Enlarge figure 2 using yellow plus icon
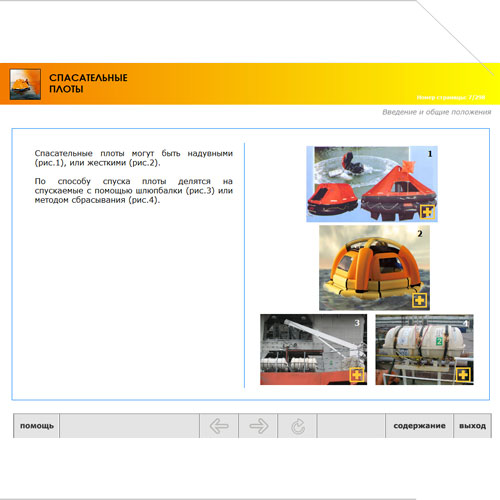This screenshot has height=500, width=500. (x=419, y=300)
